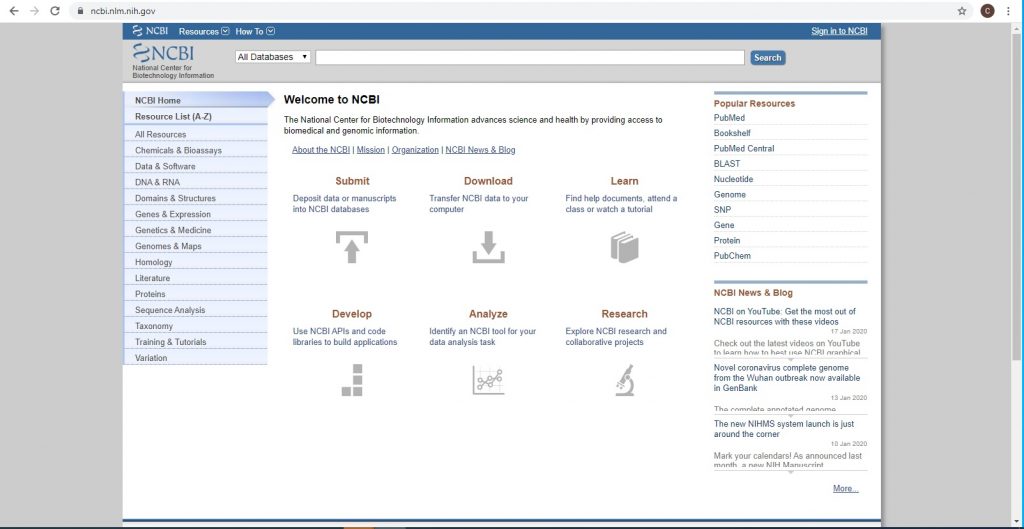
Task: Click the Research microscope icon
Action: pos(624,380)
